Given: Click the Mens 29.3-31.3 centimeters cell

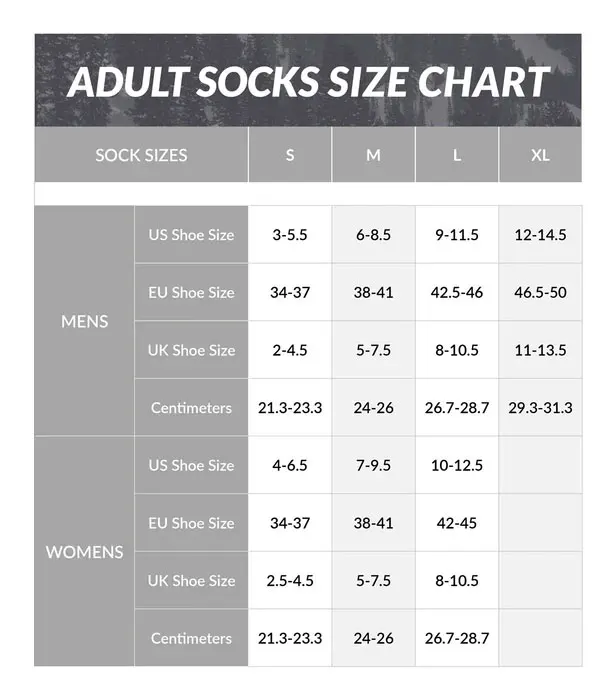Looking at the screenshot, I should pos(540,408).
